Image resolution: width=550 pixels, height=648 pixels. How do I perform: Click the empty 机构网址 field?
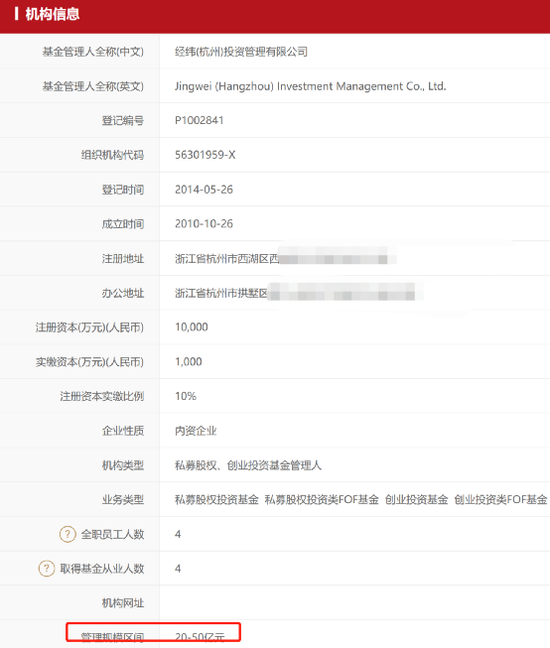point(355,603)
